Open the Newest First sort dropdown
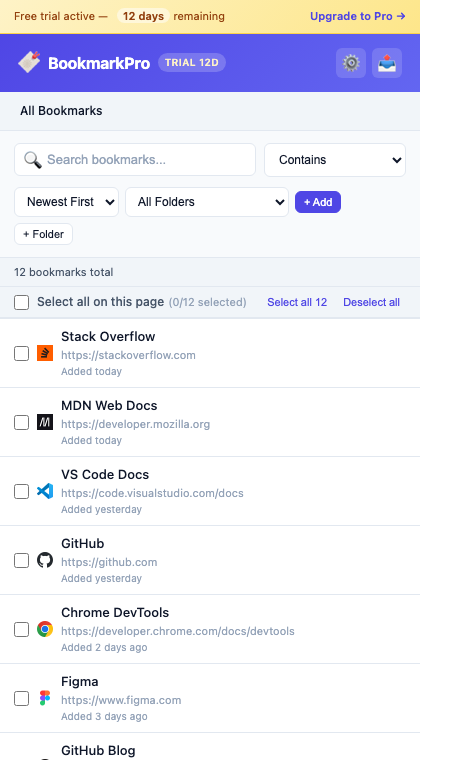The height and width of the screenshot is (760, 460). pos(66,202)
